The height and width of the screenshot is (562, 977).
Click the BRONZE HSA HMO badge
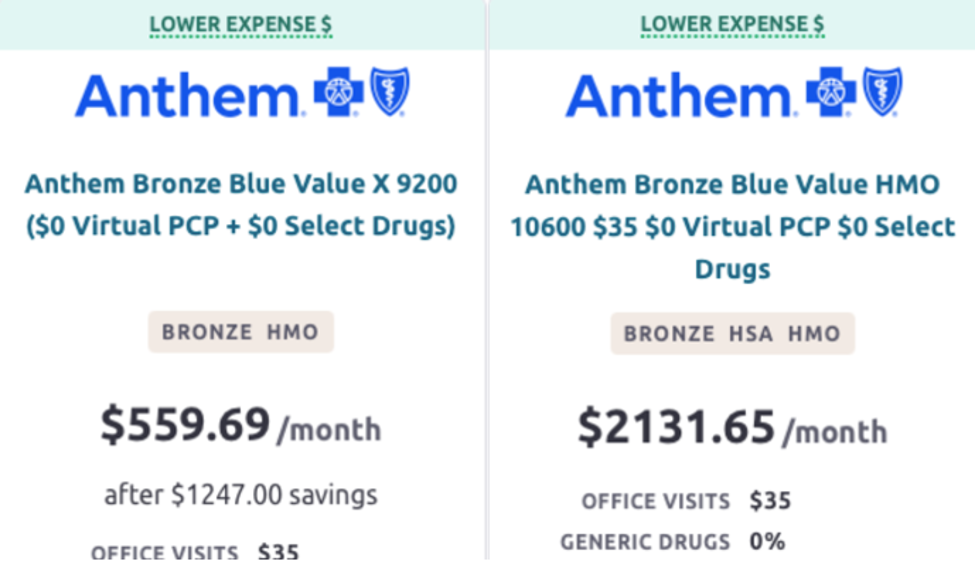[x=732, y=333]
